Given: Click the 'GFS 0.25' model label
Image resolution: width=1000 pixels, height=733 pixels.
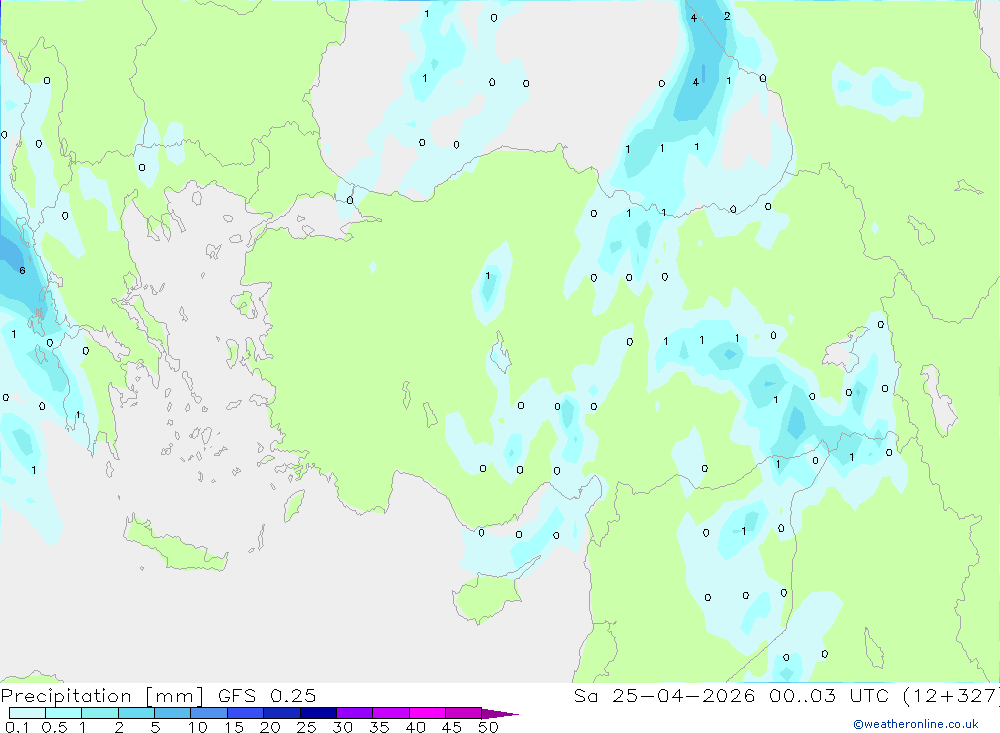Looking at the screenshot, I should 267,695.
